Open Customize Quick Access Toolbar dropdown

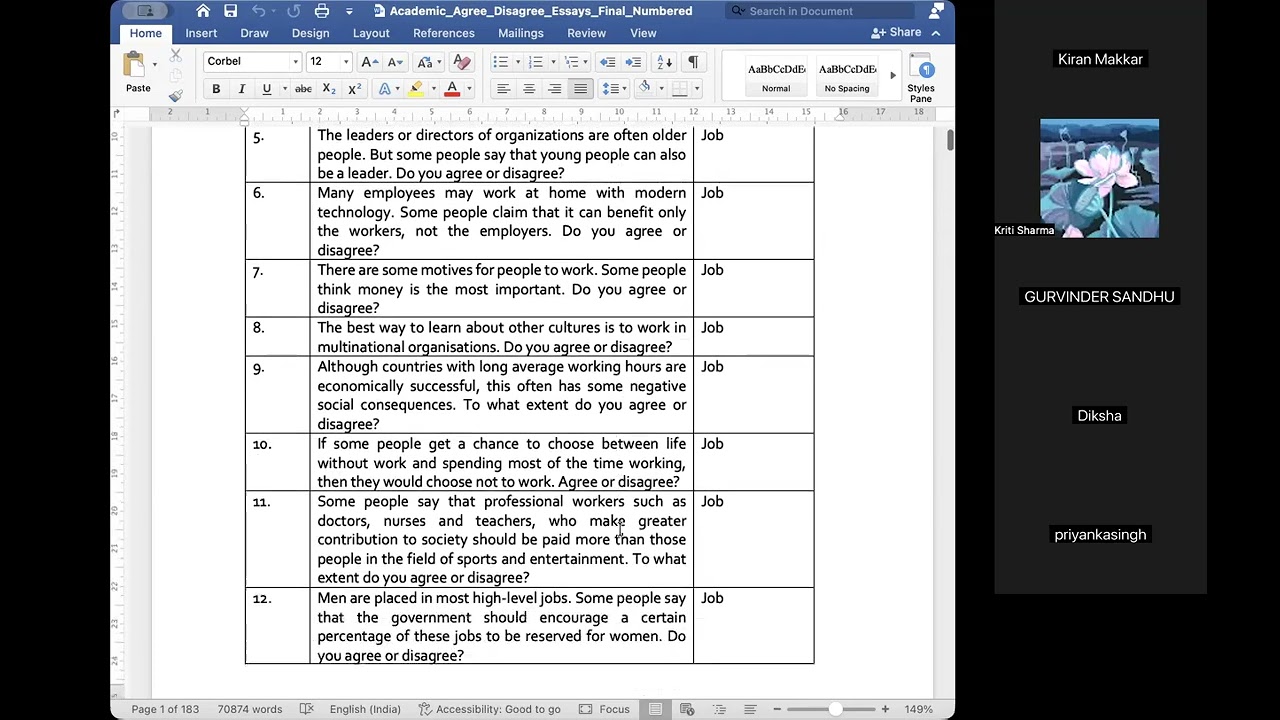pyautogui.click(x=349, y=11)
